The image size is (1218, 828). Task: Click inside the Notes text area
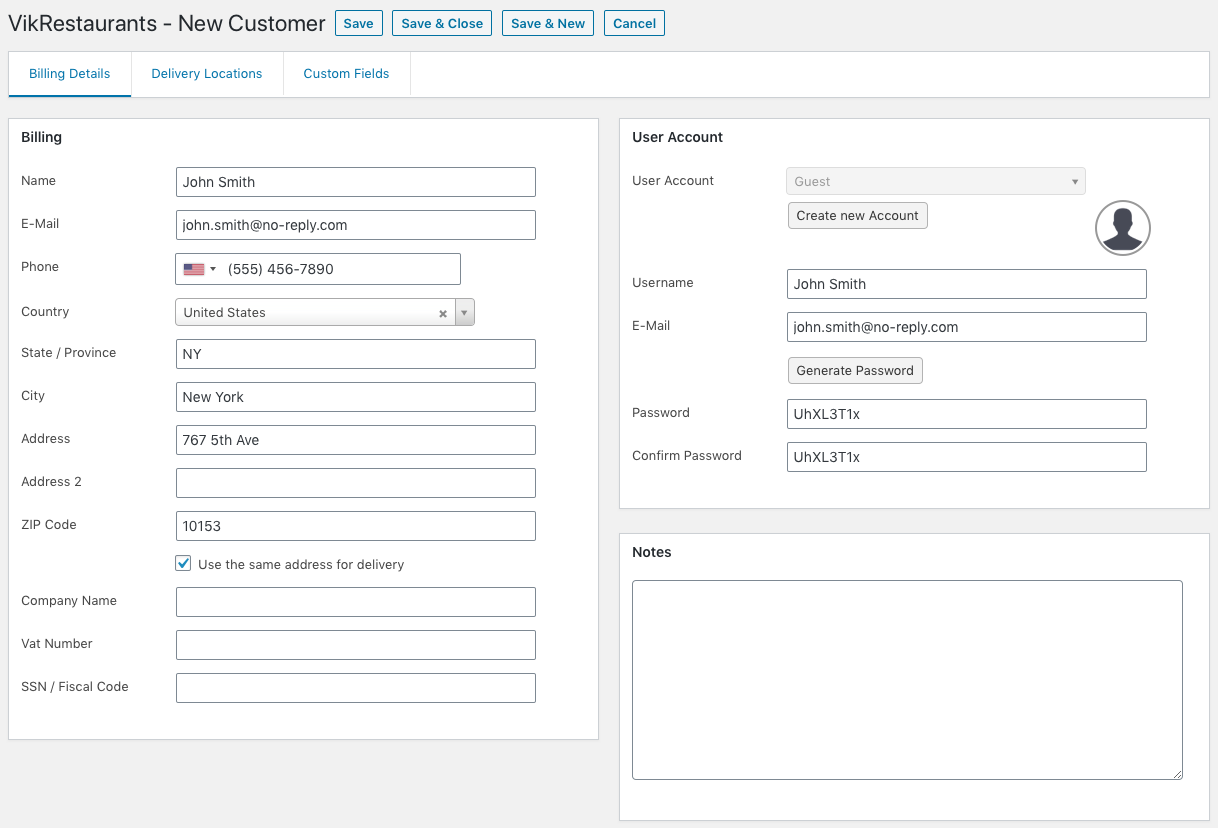click(907, 680)
